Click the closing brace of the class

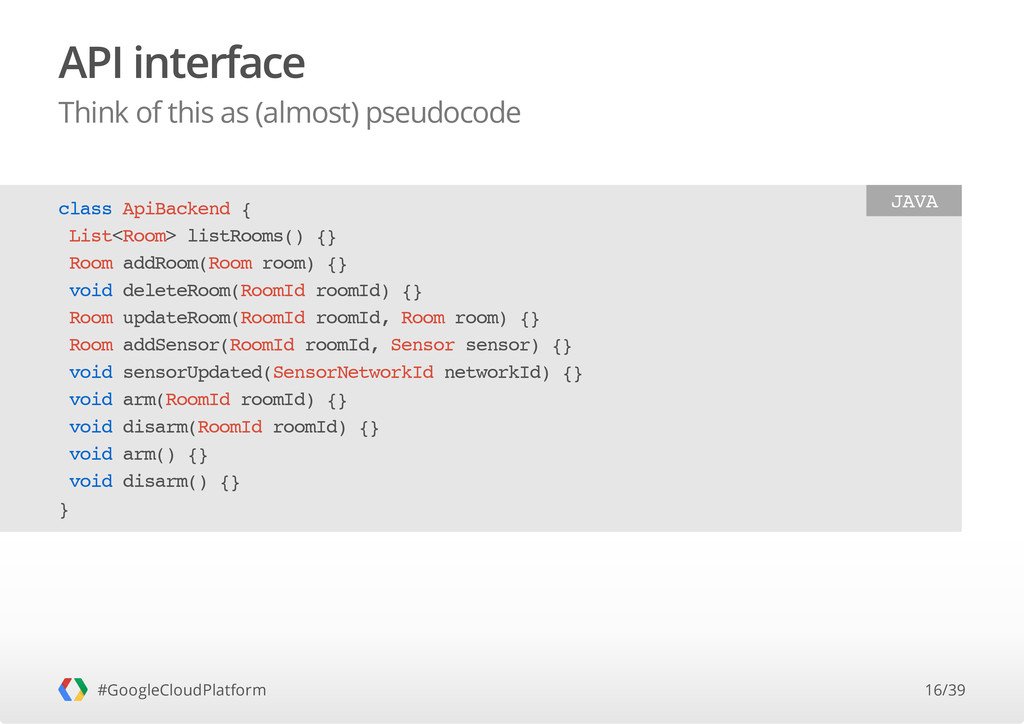pos(63,510)
